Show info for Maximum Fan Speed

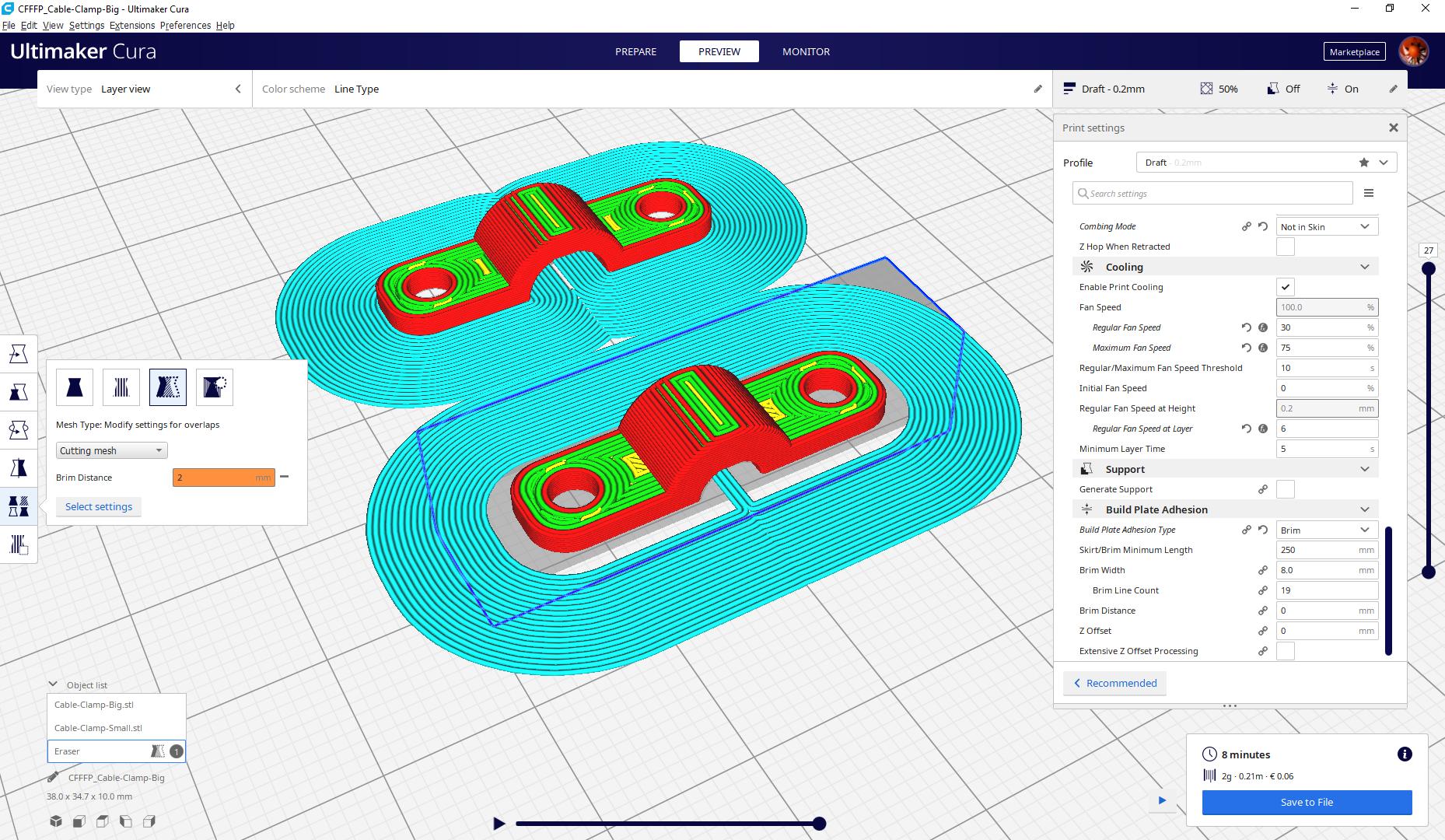tap(1263, 348)
